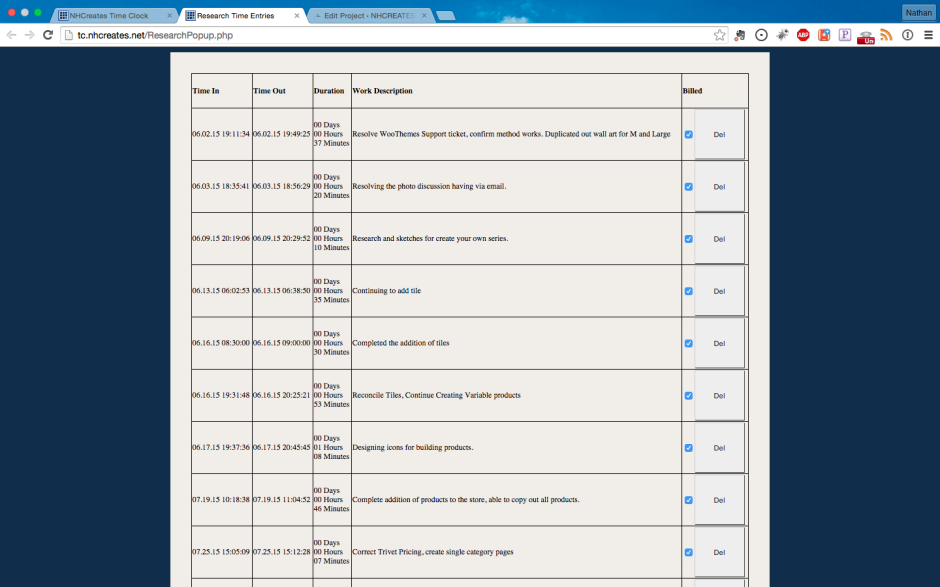Delete the Reconcile Tiles entry
This screenshot has width=940, height=587.
719,396
